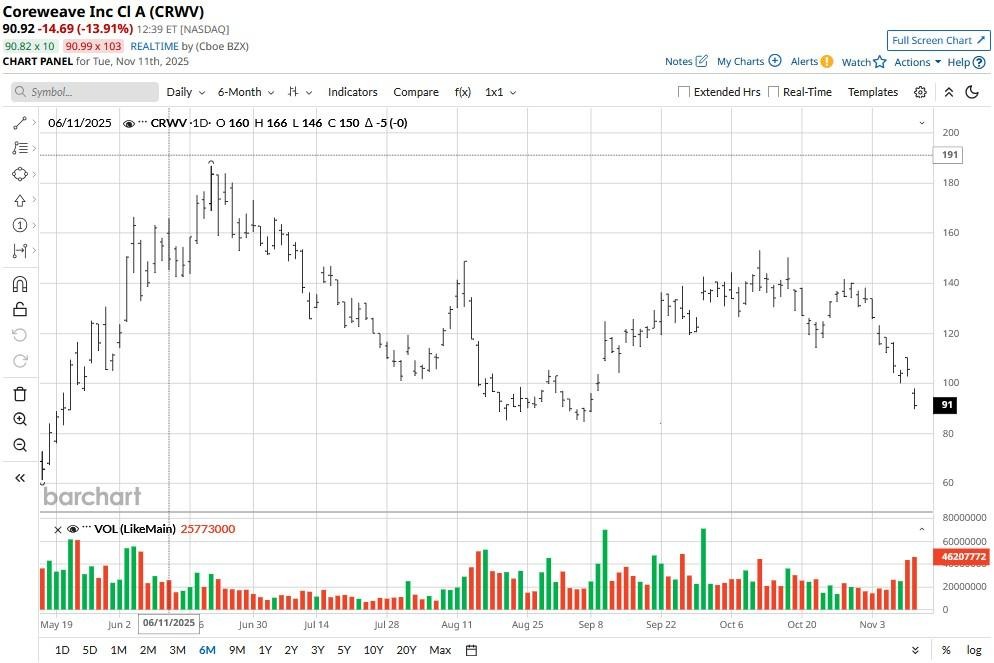Select the arrow marker tool
Viewport: 994px width, 663px height.
pyautogui.click(x=20, y=200)
